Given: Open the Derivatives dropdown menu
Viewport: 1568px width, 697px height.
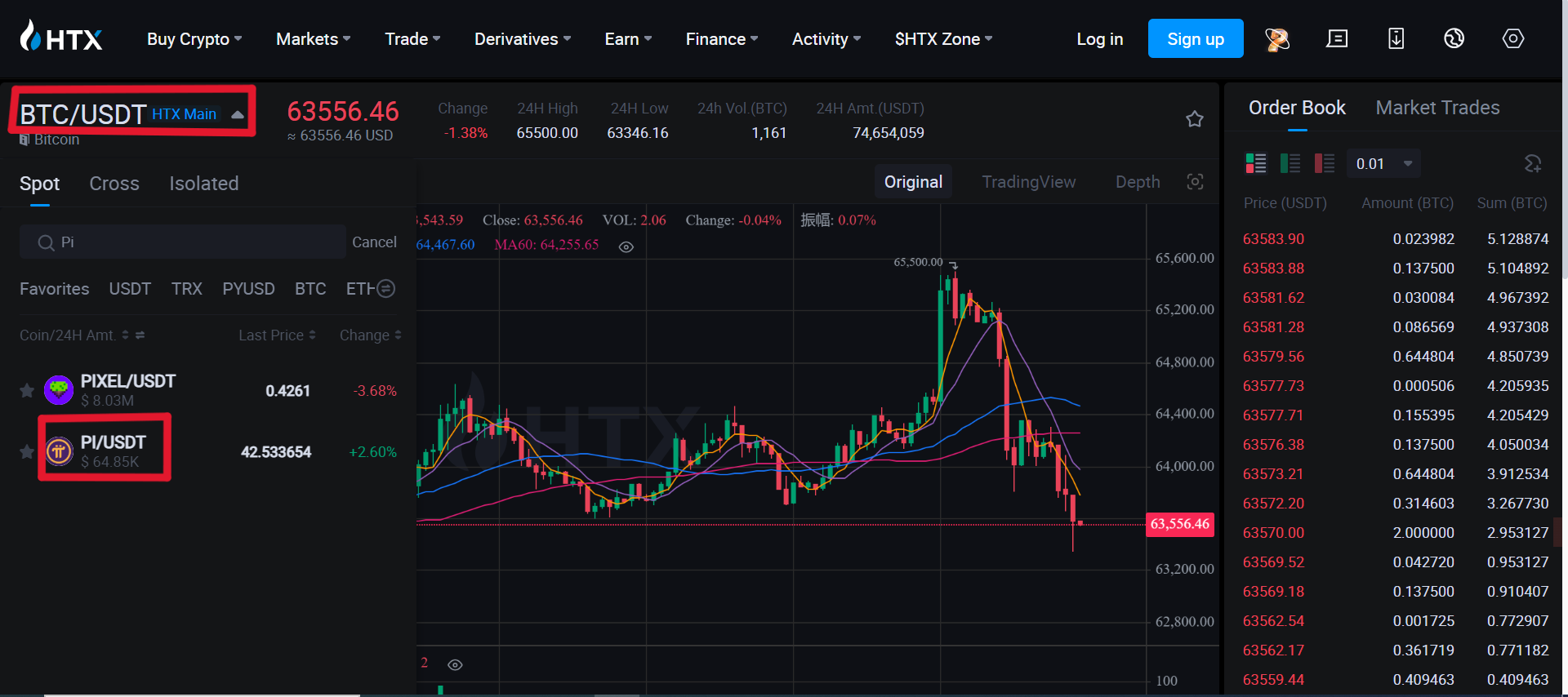Looking at the screenshot, I should (x=523, y=39).
